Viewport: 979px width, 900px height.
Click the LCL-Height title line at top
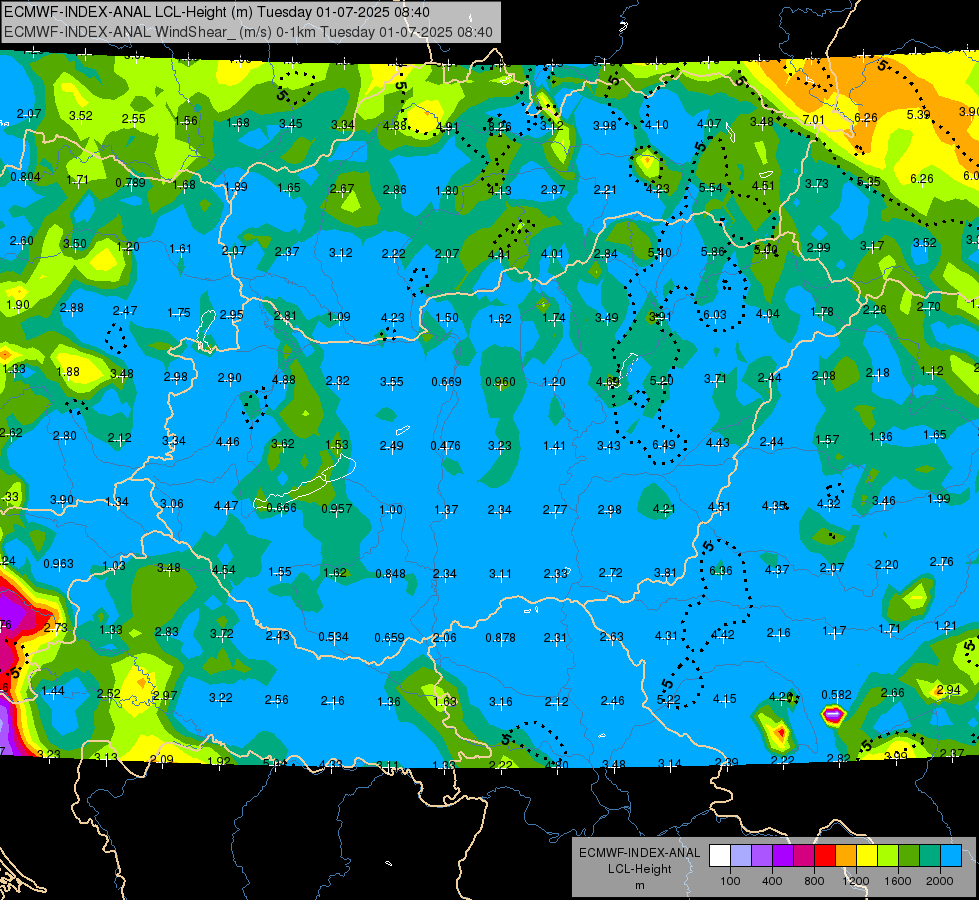(x=216, y=12)
